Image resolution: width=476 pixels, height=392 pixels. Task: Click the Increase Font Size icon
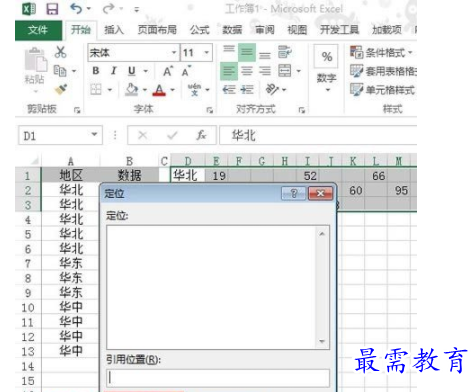tap(168, 71)
